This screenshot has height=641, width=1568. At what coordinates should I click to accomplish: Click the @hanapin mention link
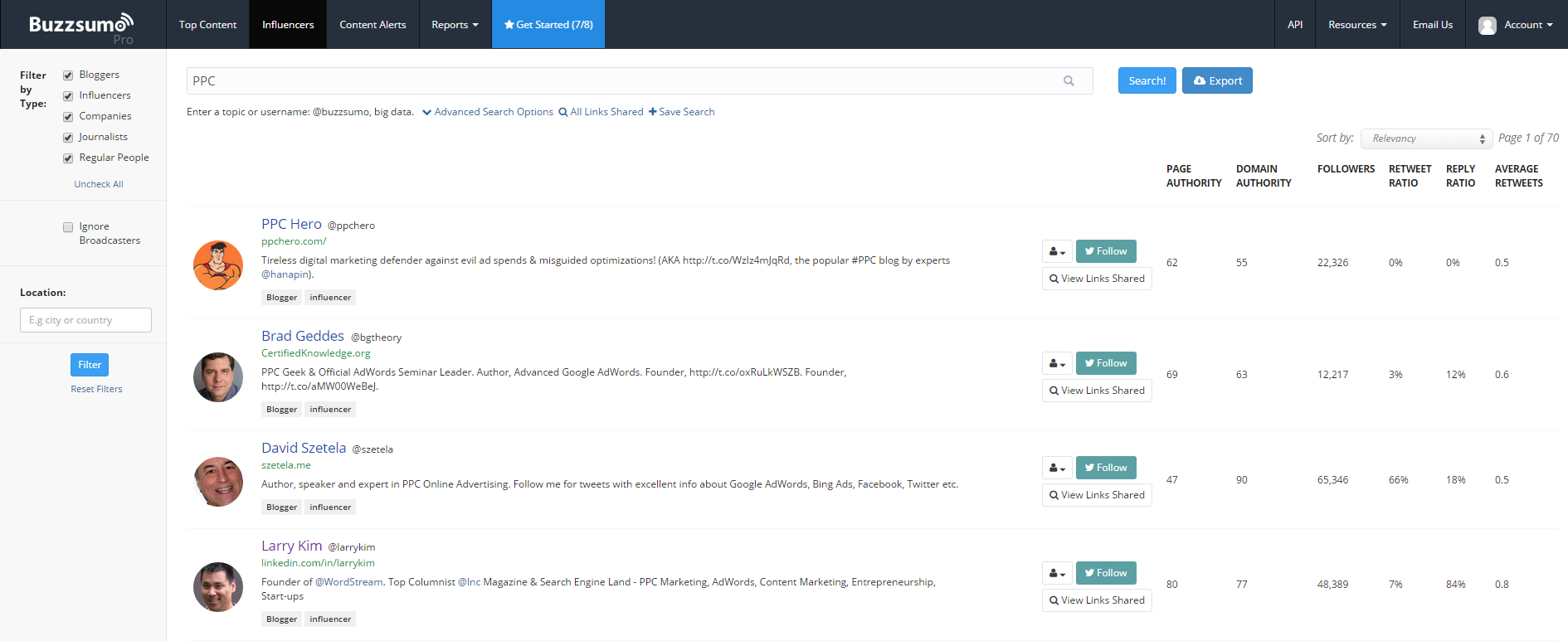coord(285,274)
